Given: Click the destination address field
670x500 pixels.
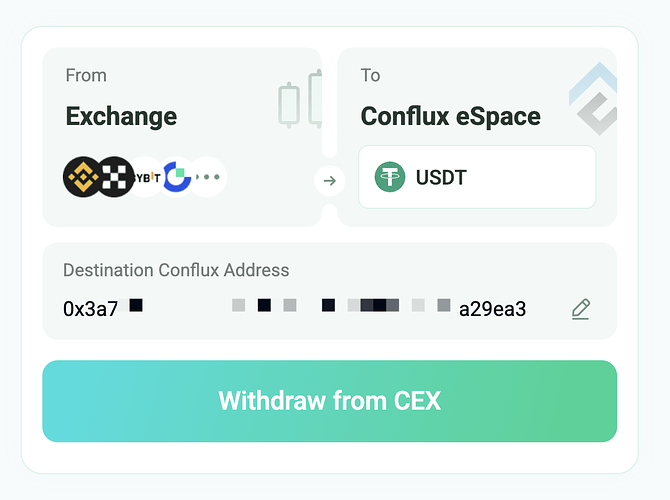Looking at the screenshot, I should tap(329, 291).
